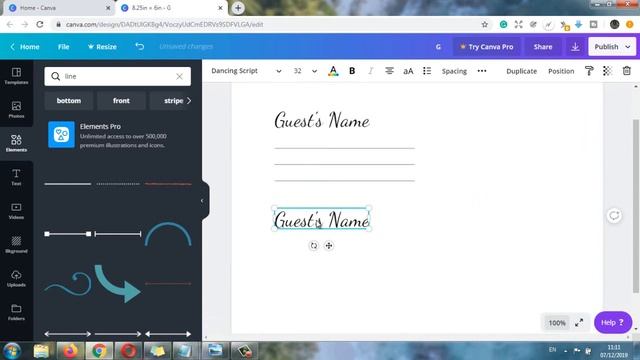Change text alignment

pos(389,71)
